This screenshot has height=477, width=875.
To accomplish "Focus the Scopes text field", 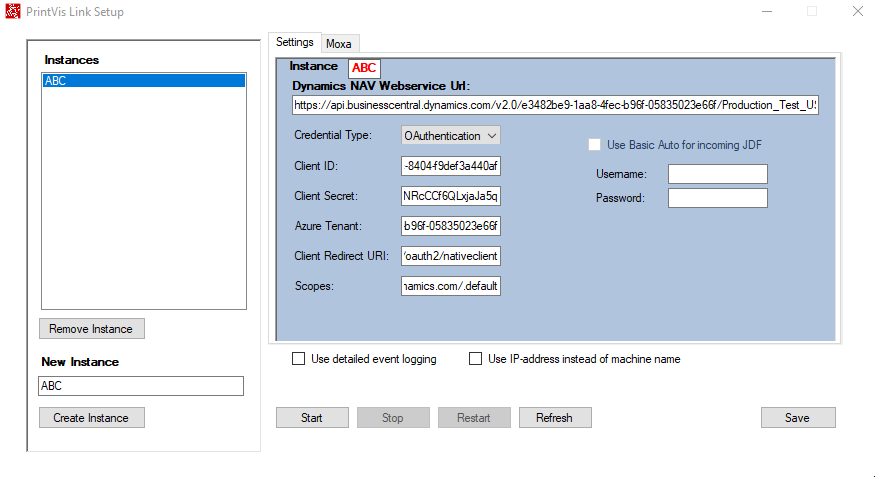I will (450, 287).
